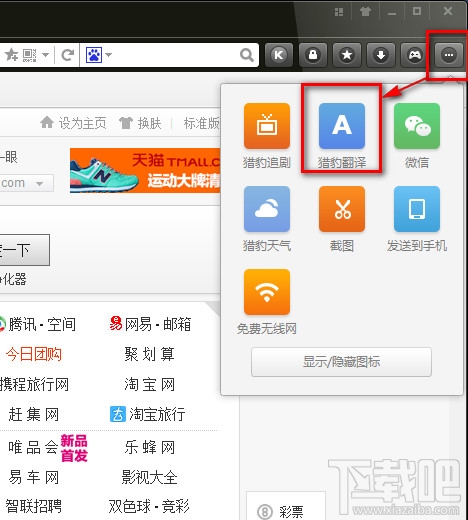This screenshot has height=520, width=468.
Task: Open the Tmall sneaker banner ad
Action: tap(145, 170)
